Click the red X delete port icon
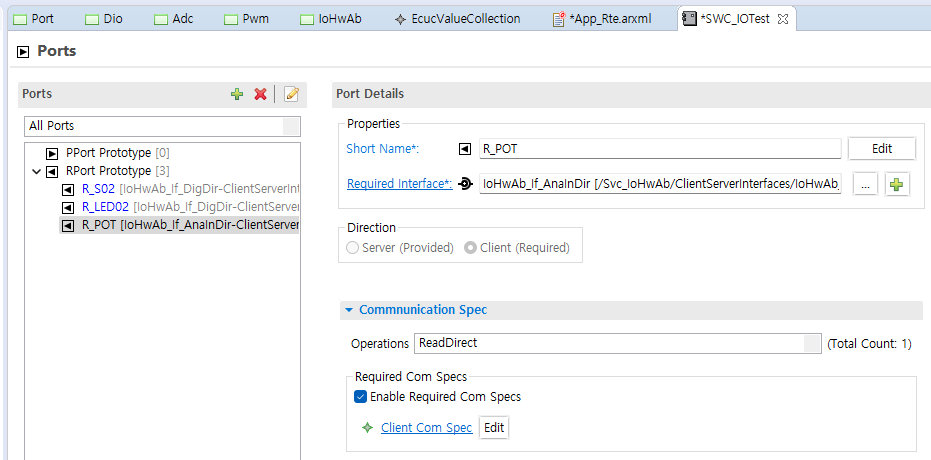931x460 pixels. coord(261,94)
